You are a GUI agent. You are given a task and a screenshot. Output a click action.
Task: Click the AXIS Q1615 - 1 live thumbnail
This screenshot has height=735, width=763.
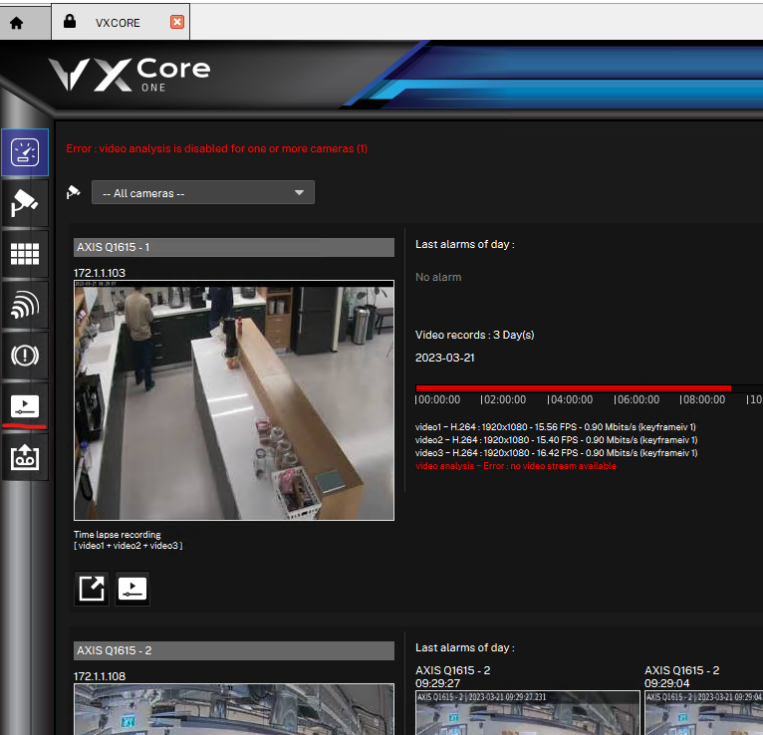pyautogui.click(x=234, y=401)
